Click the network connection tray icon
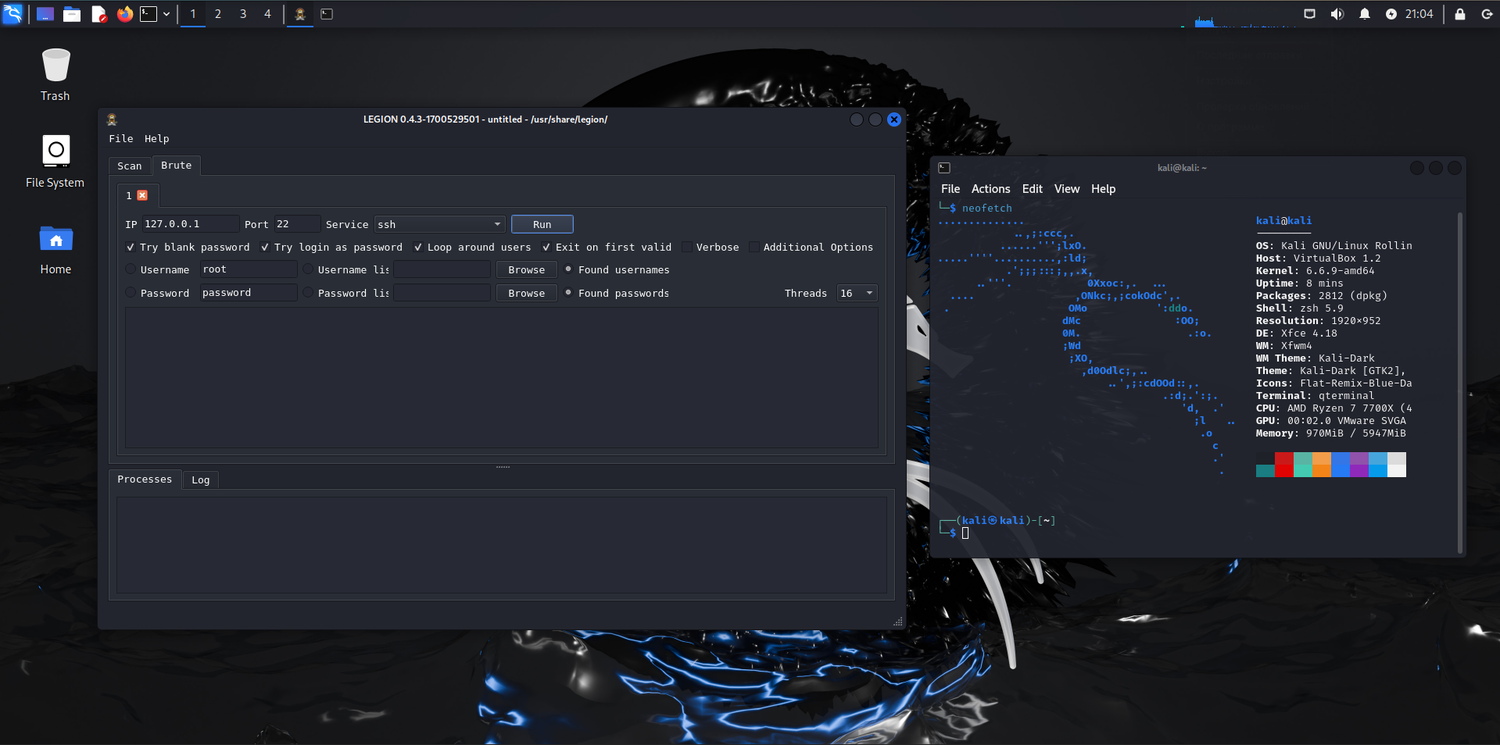Screen dimensions: 1500x745 tap(1310, 14)
